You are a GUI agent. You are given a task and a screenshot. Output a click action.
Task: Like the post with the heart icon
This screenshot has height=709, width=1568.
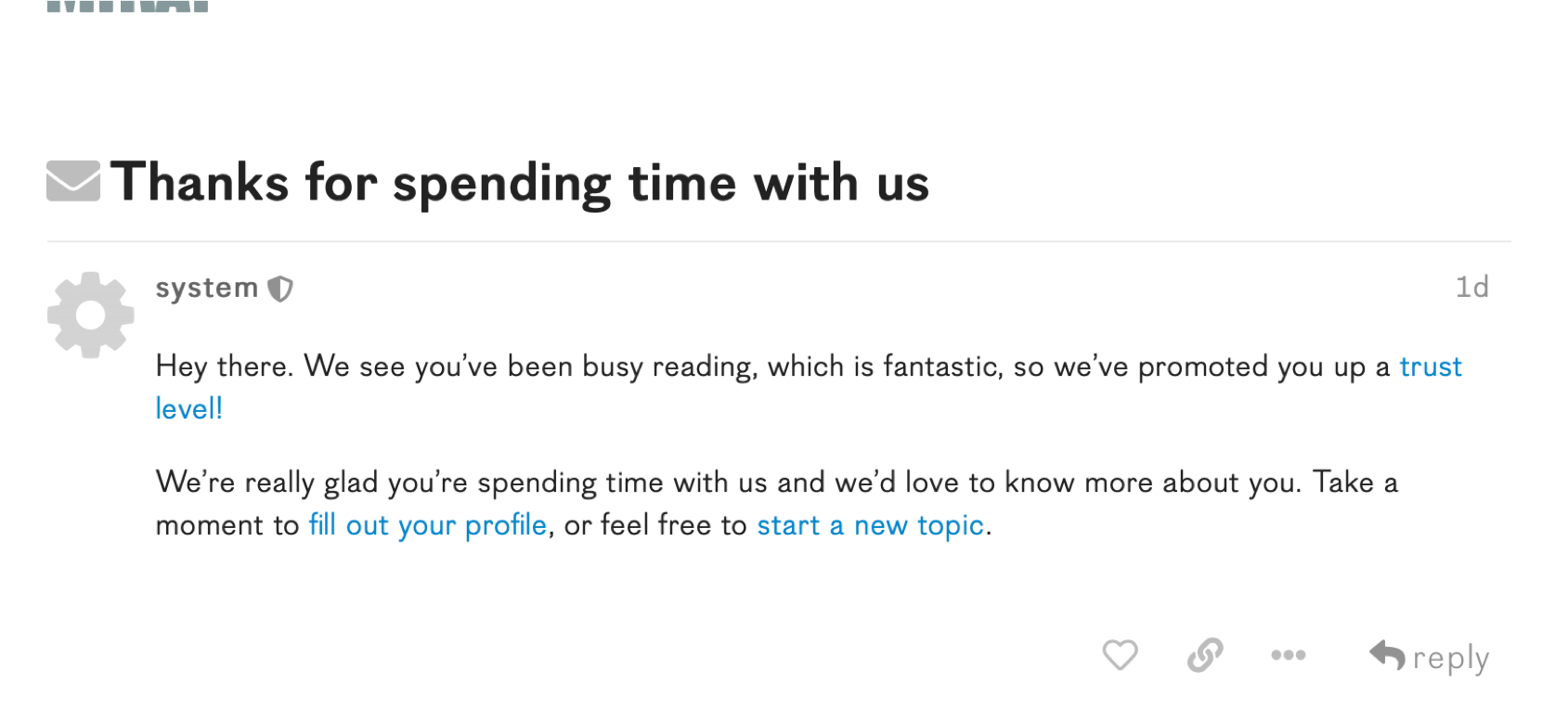click(x=1120, y=655)
